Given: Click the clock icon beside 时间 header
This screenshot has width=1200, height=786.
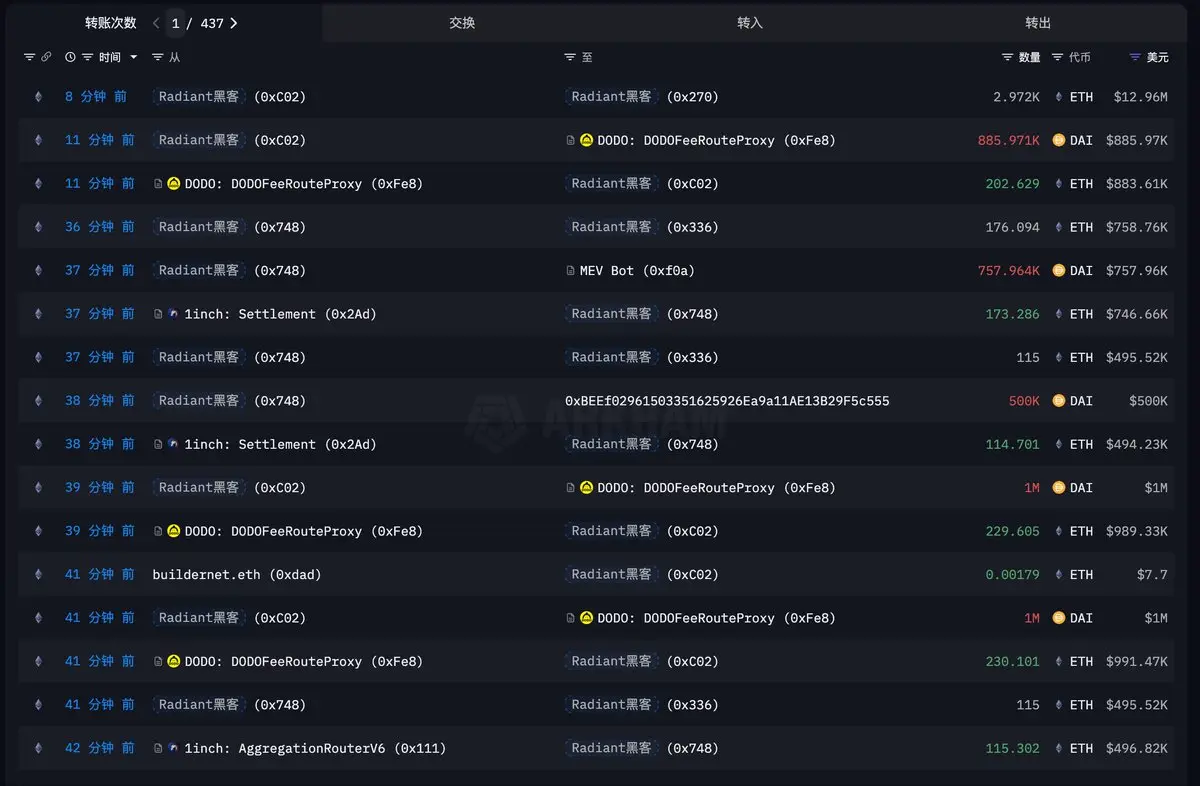Looking at the screenshot, I should 70,58.
